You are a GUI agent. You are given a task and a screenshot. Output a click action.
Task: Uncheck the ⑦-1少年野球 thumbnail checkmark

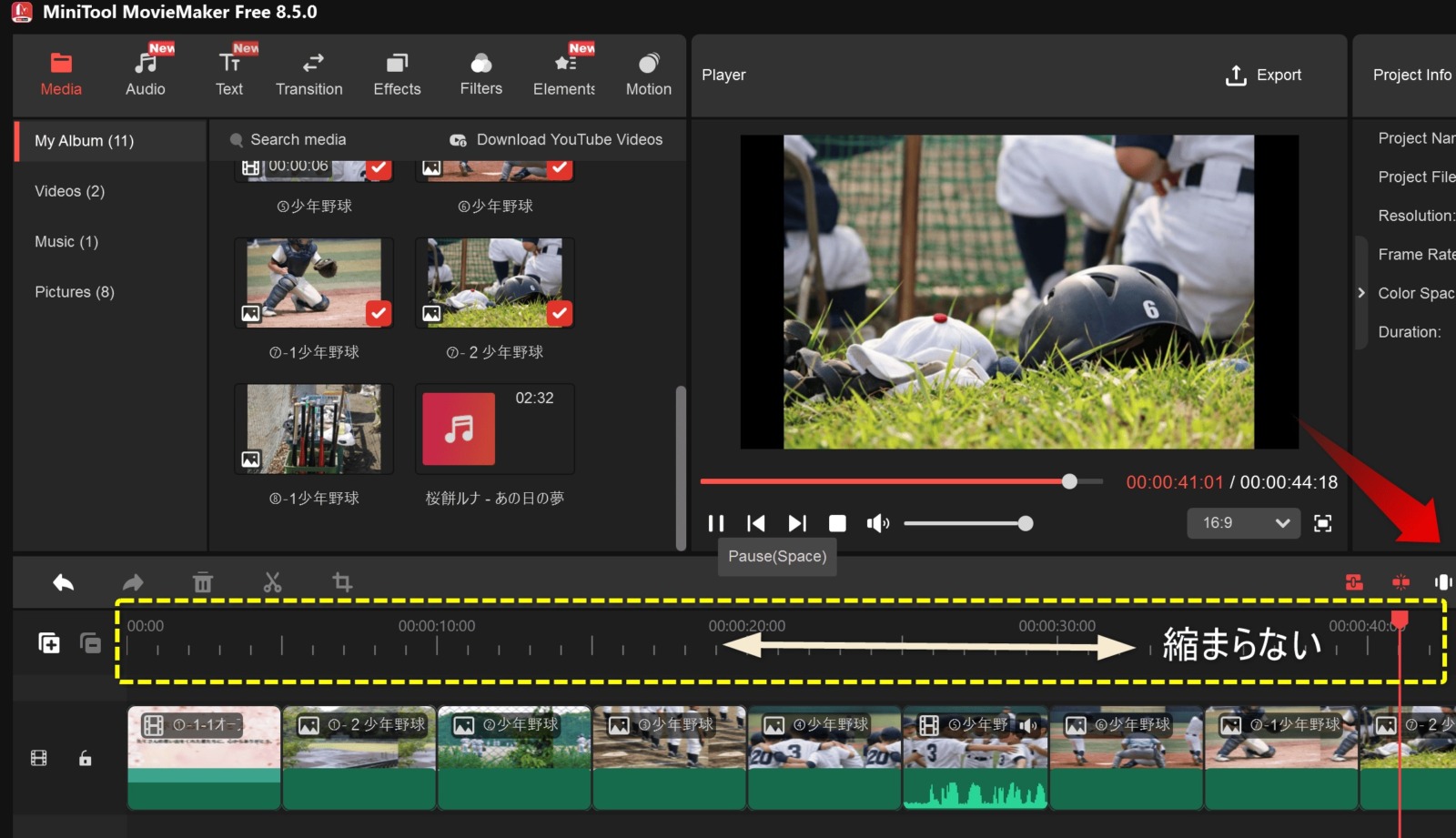378,313
